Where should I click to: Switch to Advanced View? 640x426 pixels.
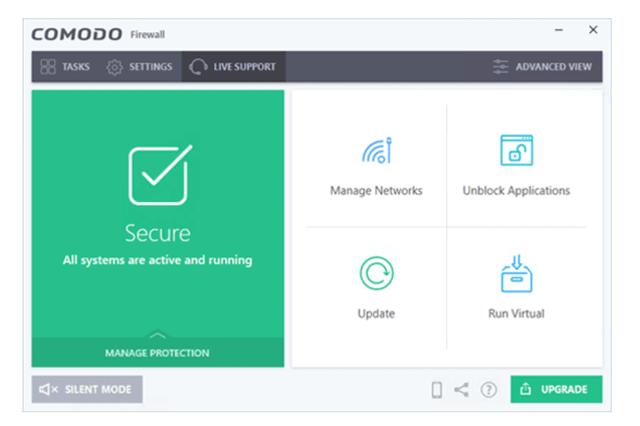point(545,67)
